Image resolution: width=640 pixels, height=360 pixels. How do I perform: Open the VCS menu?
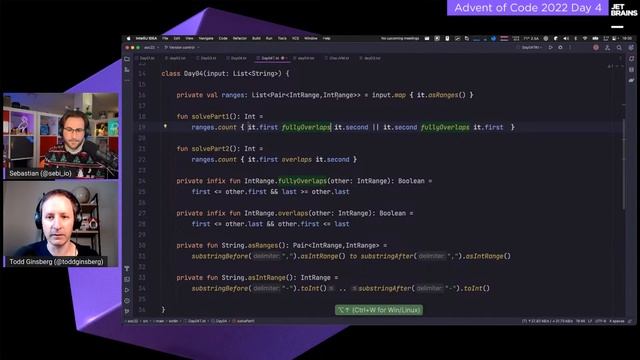[295, 38]
